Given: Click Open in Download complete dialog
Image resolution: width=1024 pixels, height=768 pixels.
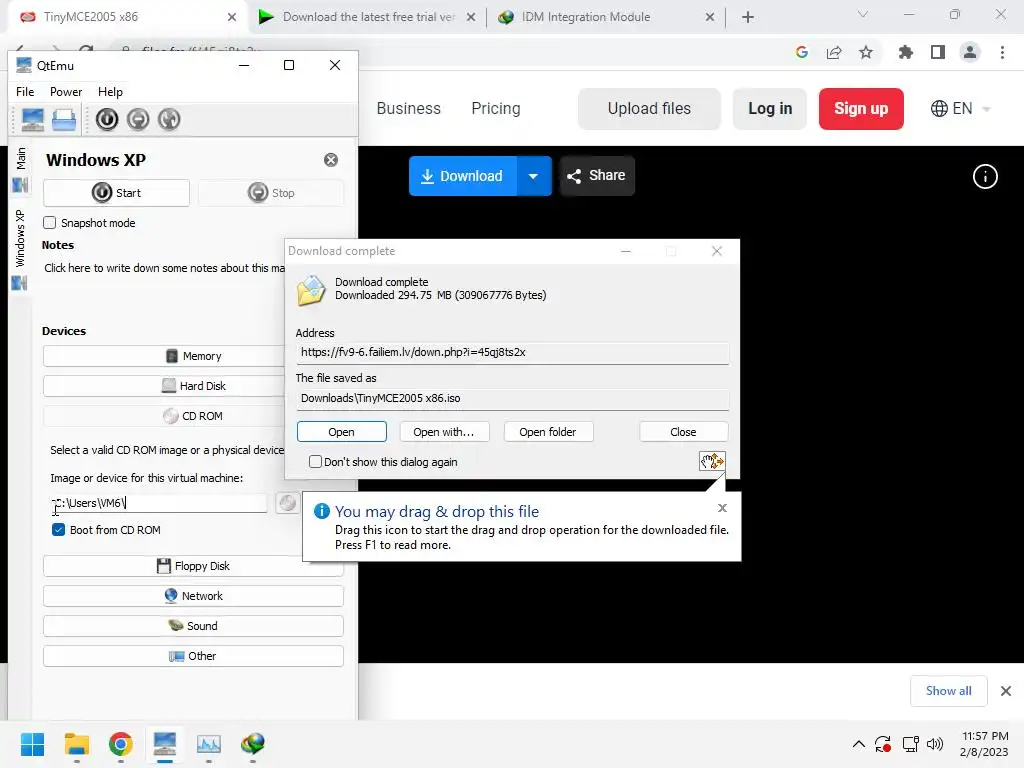Looking at the screenshot, I should coord(342,432).
